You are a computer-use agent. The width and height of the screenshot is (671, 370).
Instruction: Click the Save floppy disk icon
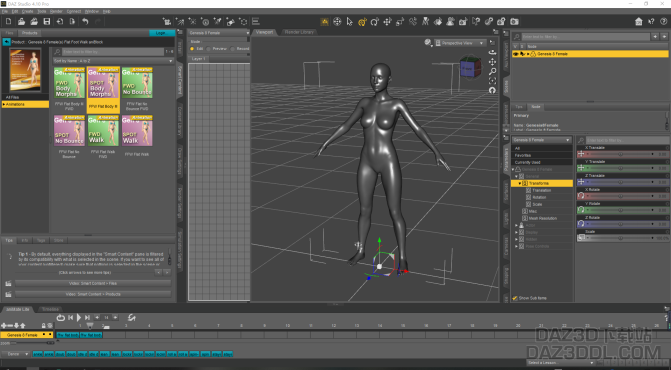(x=47, y=21)
